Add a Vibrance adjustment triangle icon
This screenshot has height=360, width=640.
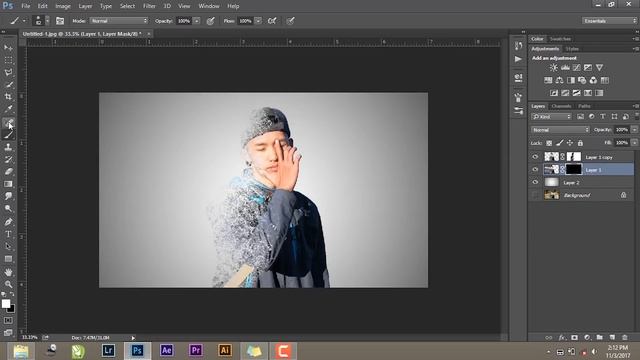(x=599, y=68)
